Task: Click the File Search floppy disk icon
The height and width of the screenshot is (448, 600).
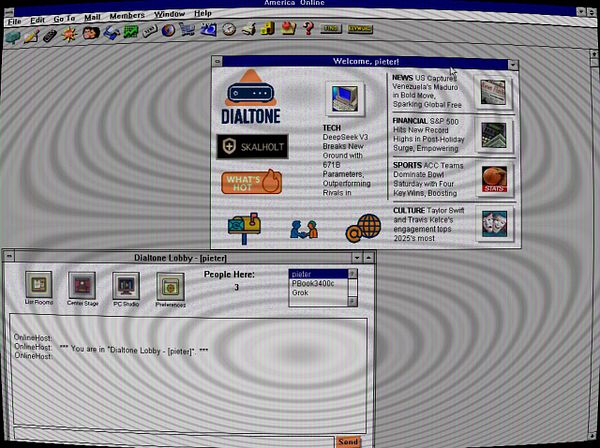Action: [x=111, y=33]
